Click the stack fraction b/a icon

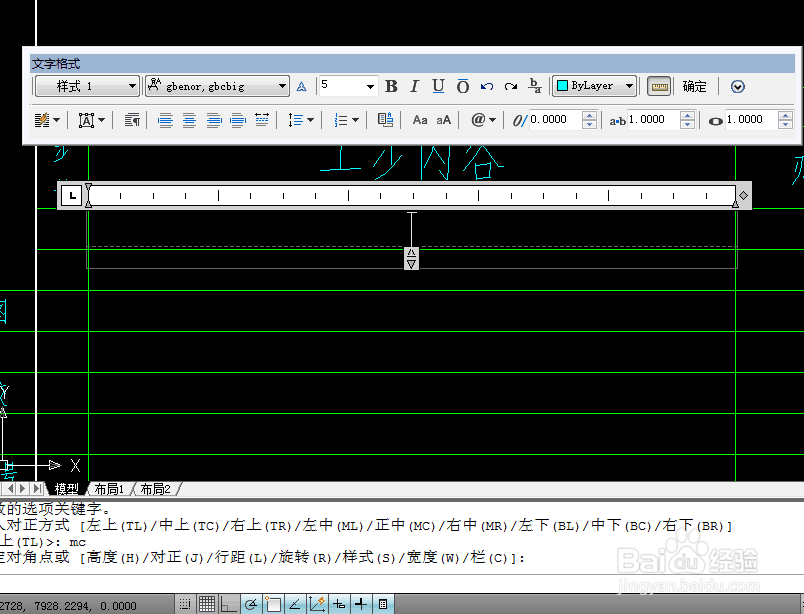tap(535, 86)
